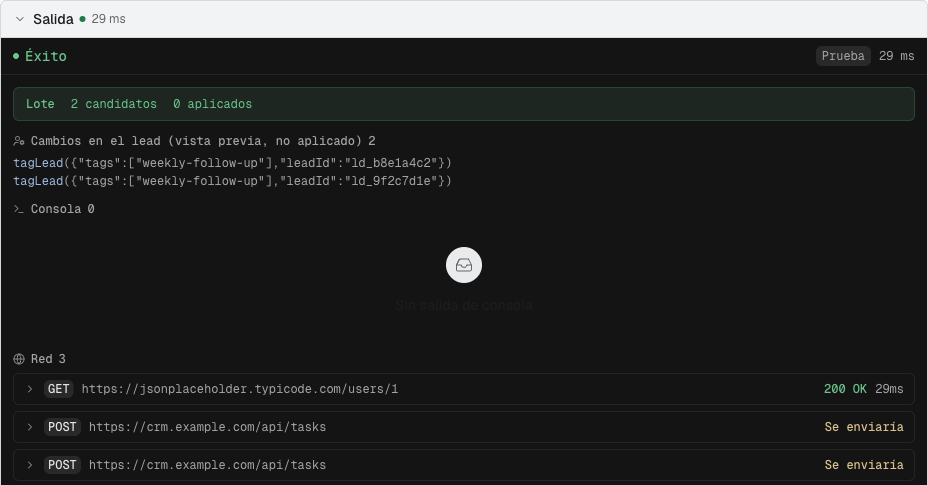Click the Salida header title

pyautogui.click(x=53, y=19)
